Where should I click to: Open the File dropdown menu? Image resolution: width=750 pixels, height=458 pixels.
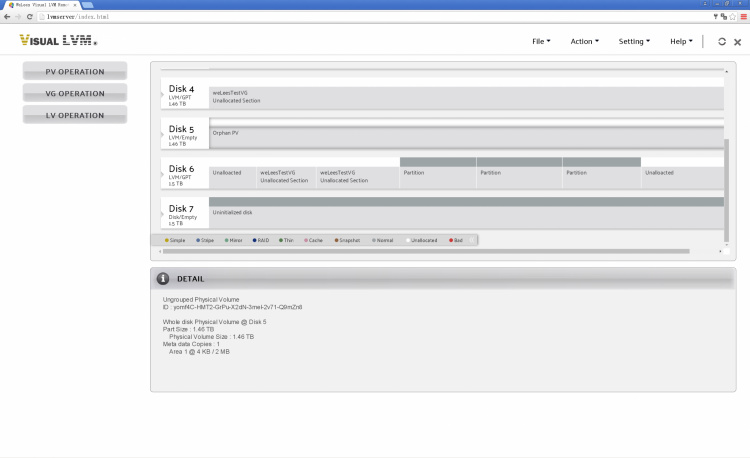tap(541, 42)
